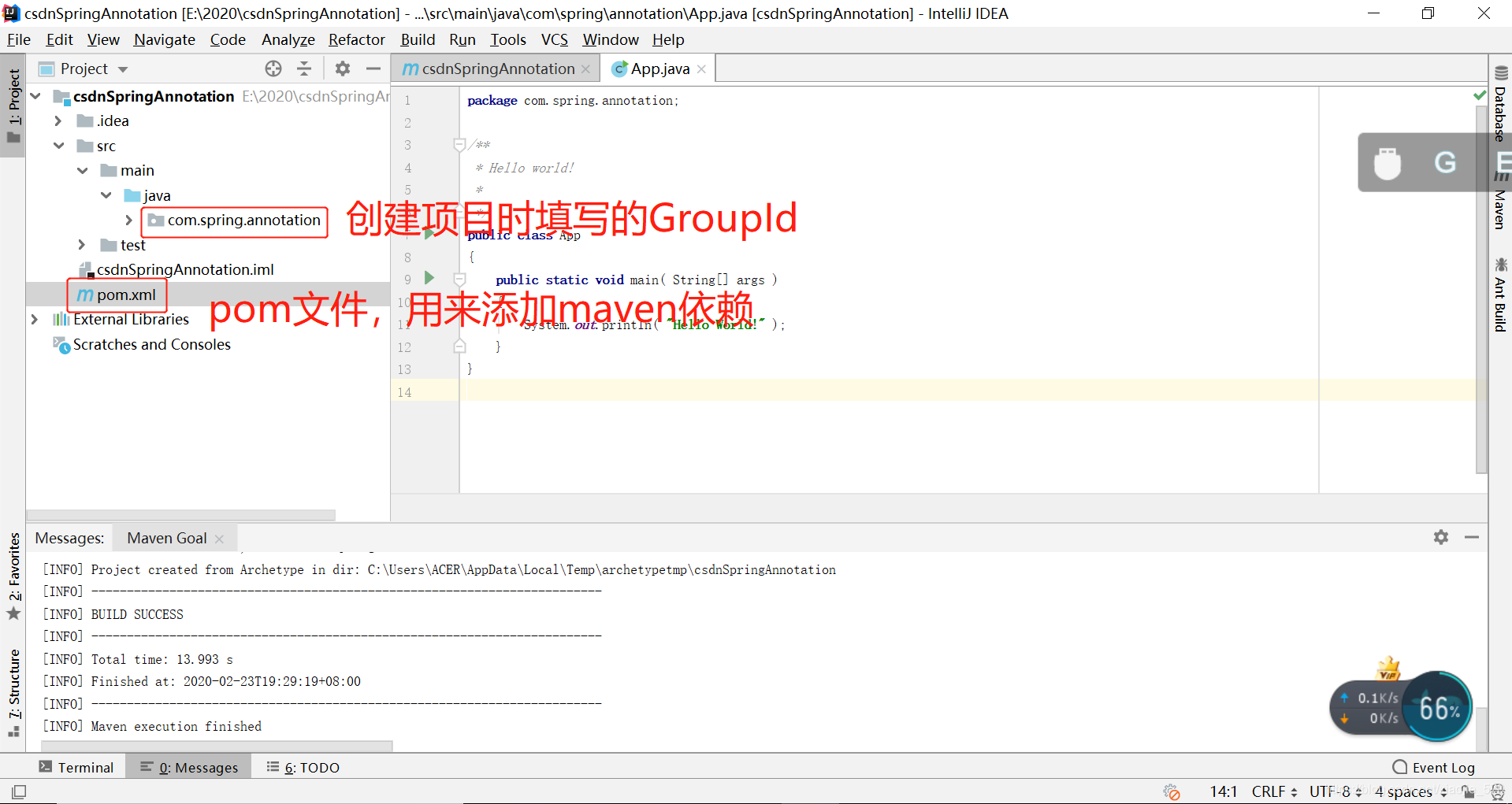Screen dimensions: 1512x804
Task: Close the App.java editor tab
Action: click(701, 69)
